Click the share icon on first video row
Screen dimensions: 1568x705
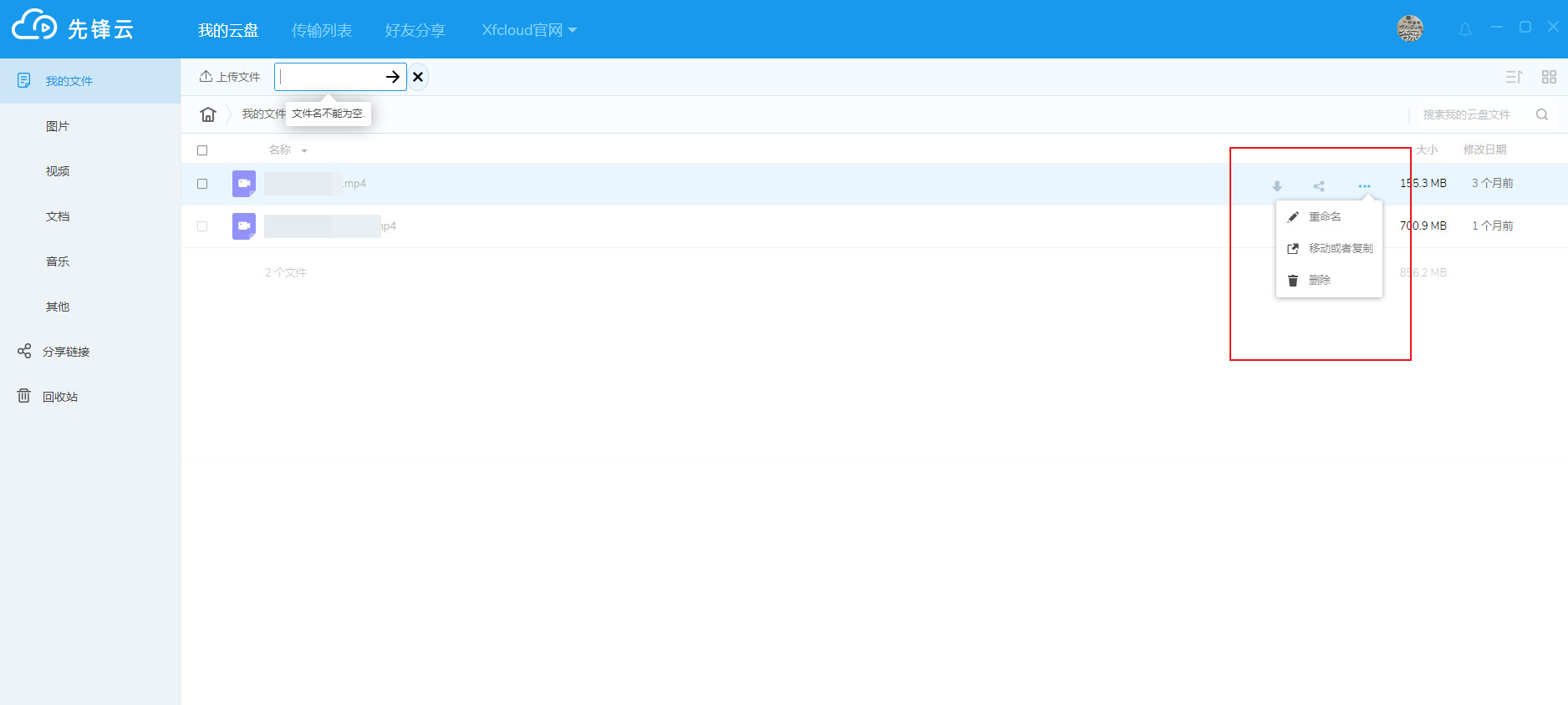pyautogui.click(x=1319, y=186)
